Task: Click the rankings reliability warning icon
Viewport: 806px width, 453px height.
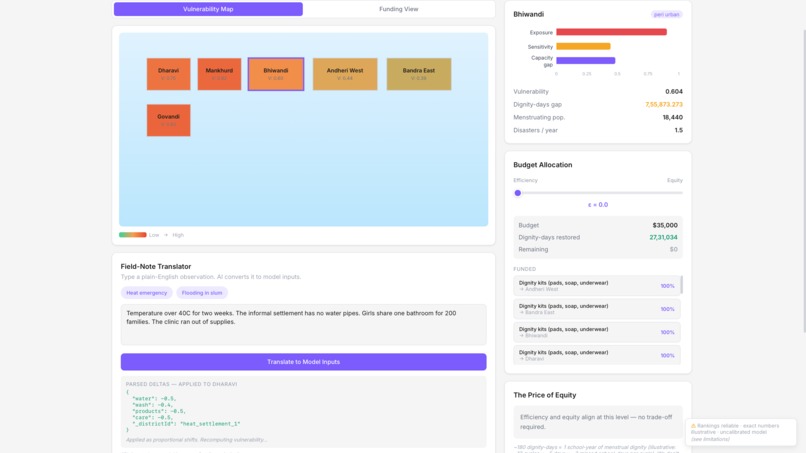Action: point(693,426)
